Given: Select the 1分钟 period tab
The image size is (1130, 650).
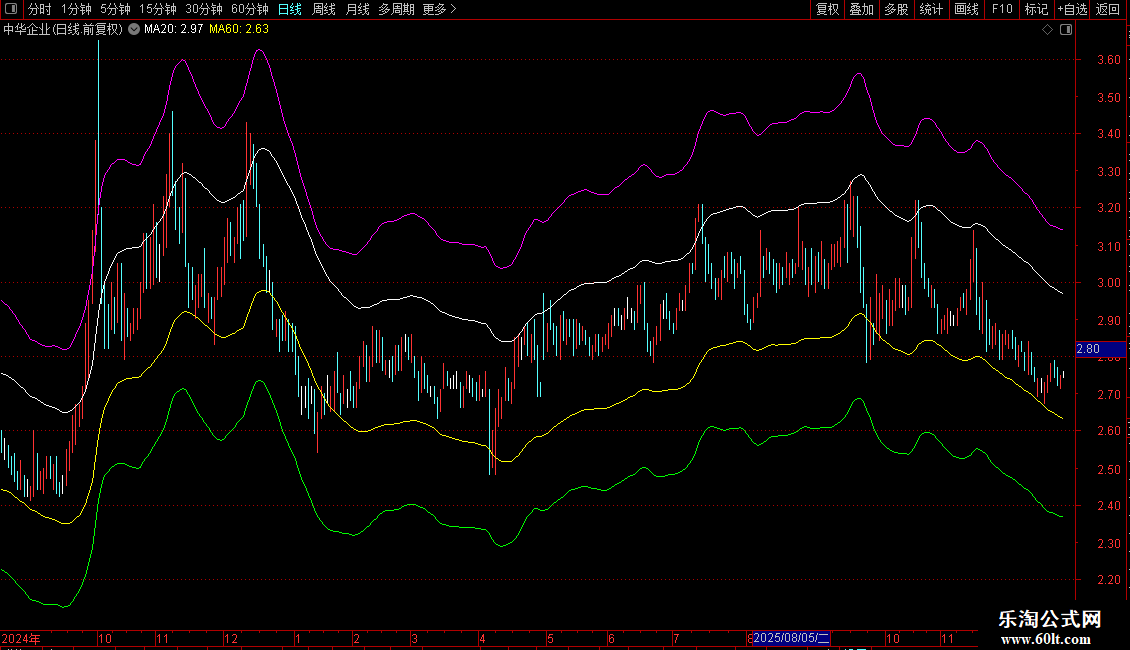Looking at the screenshot, I should (76, 9).
